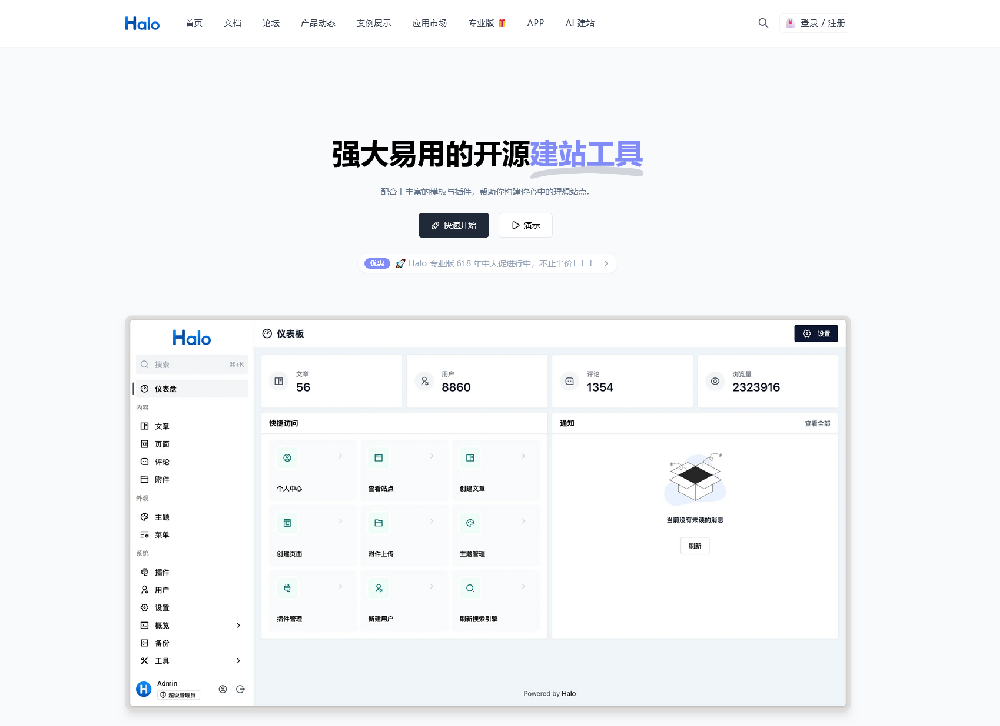Click the search magnifier icon in top navigation

[763, 23]
